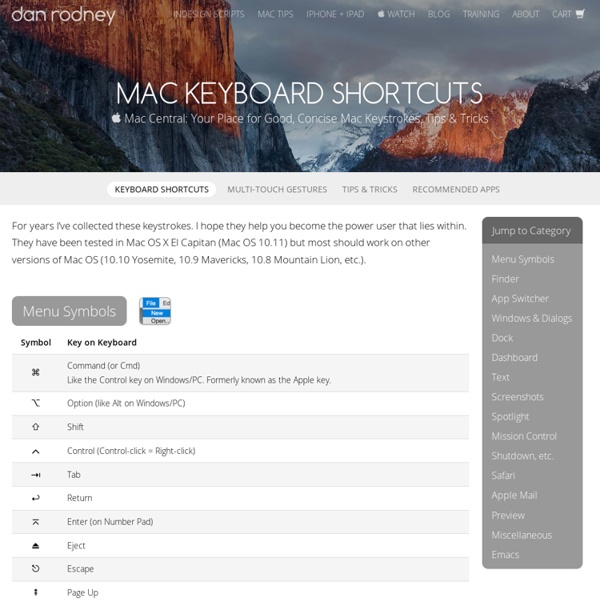
Task: Jump to Screenshots category
Action: tap(517, 397)
